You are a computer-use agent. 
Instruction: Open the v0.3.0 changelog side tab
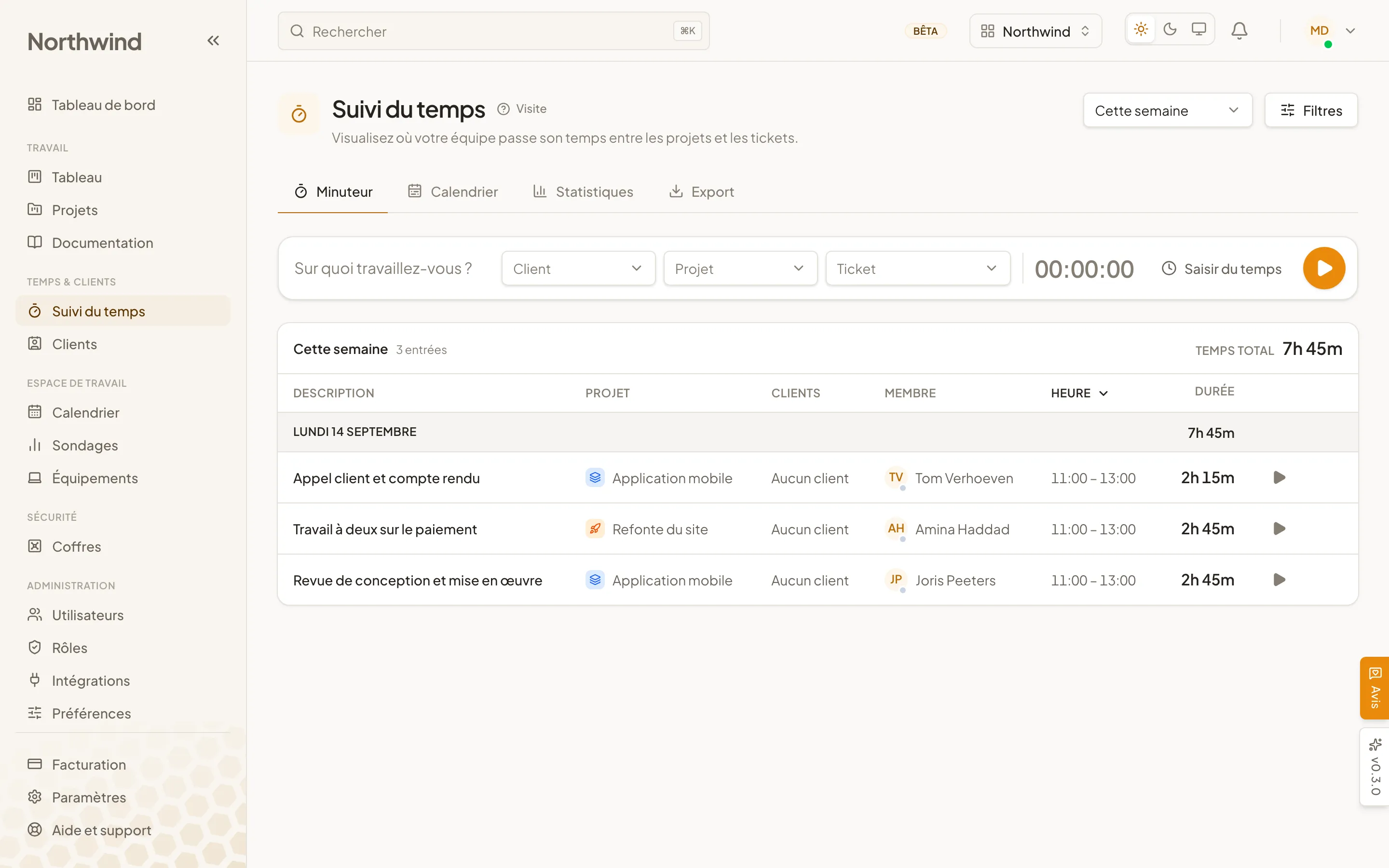pos(1375,767)
